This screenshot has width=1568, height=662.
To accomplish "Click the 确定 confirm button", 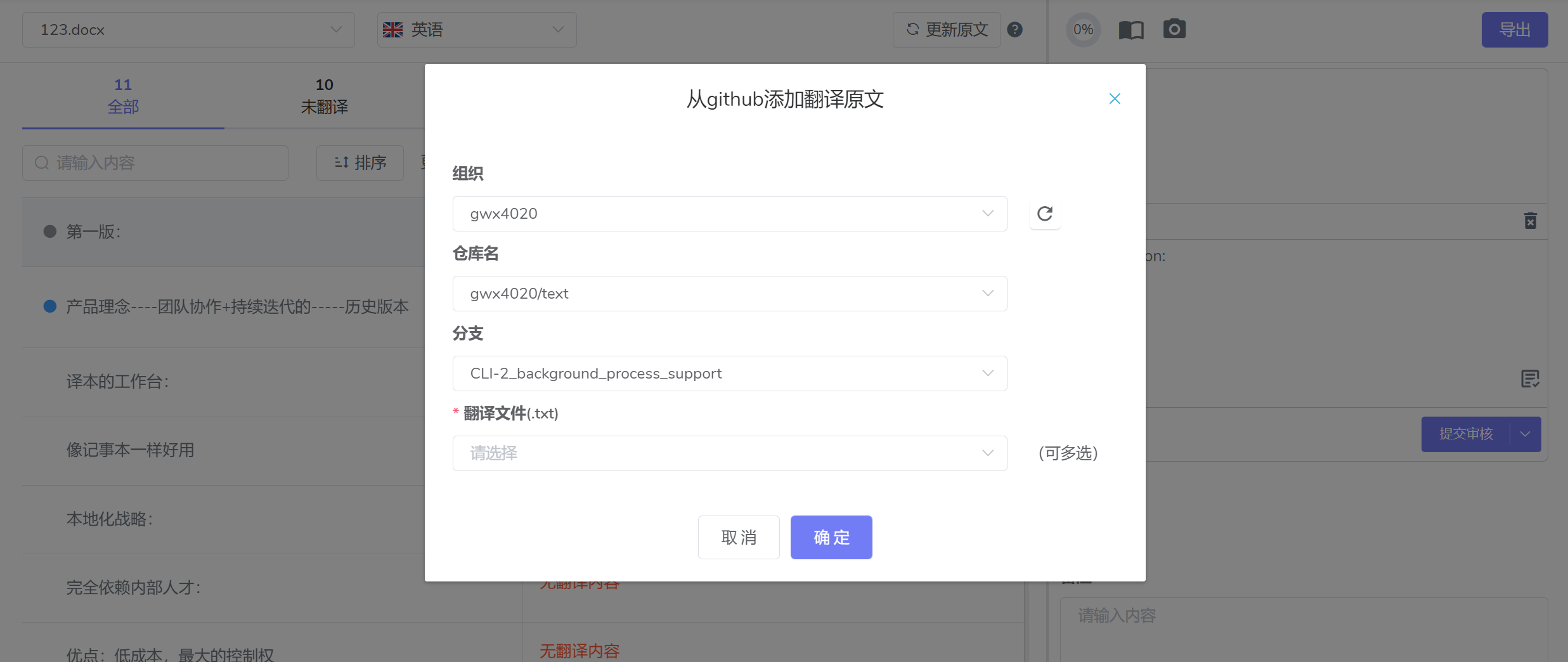I will 831,537.
